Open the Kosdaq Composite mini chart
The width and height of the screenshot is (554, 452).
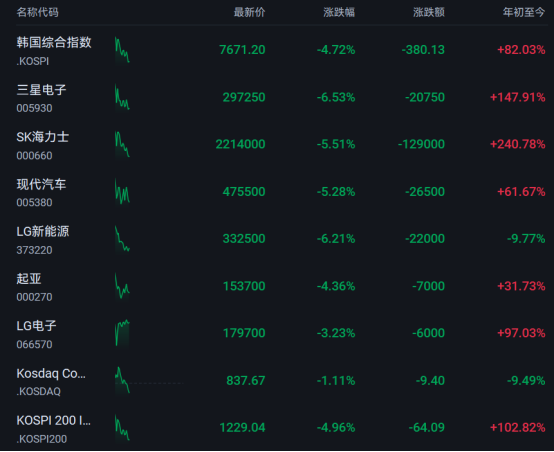122,381
